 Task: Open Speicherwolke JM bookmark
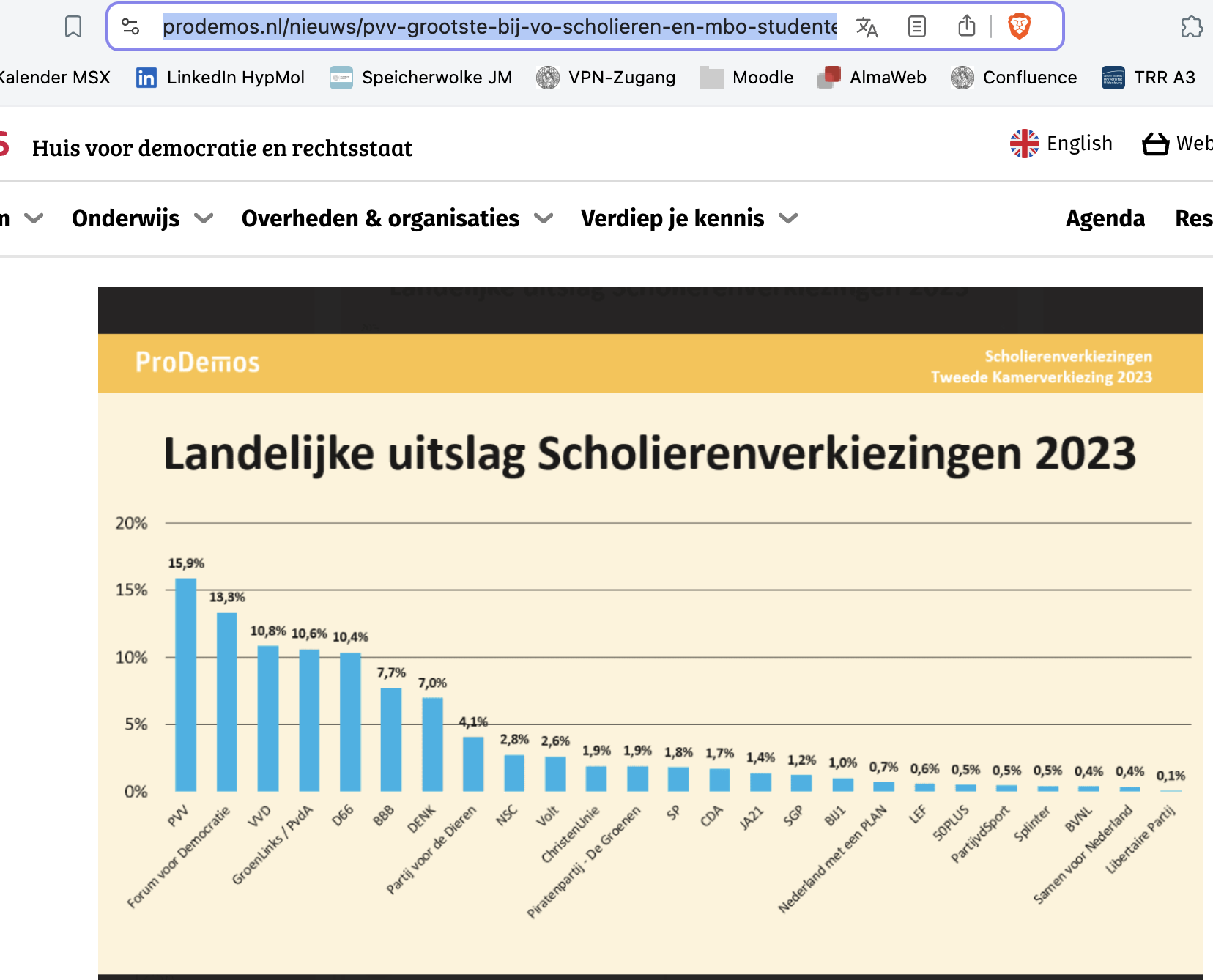(421, 78)
